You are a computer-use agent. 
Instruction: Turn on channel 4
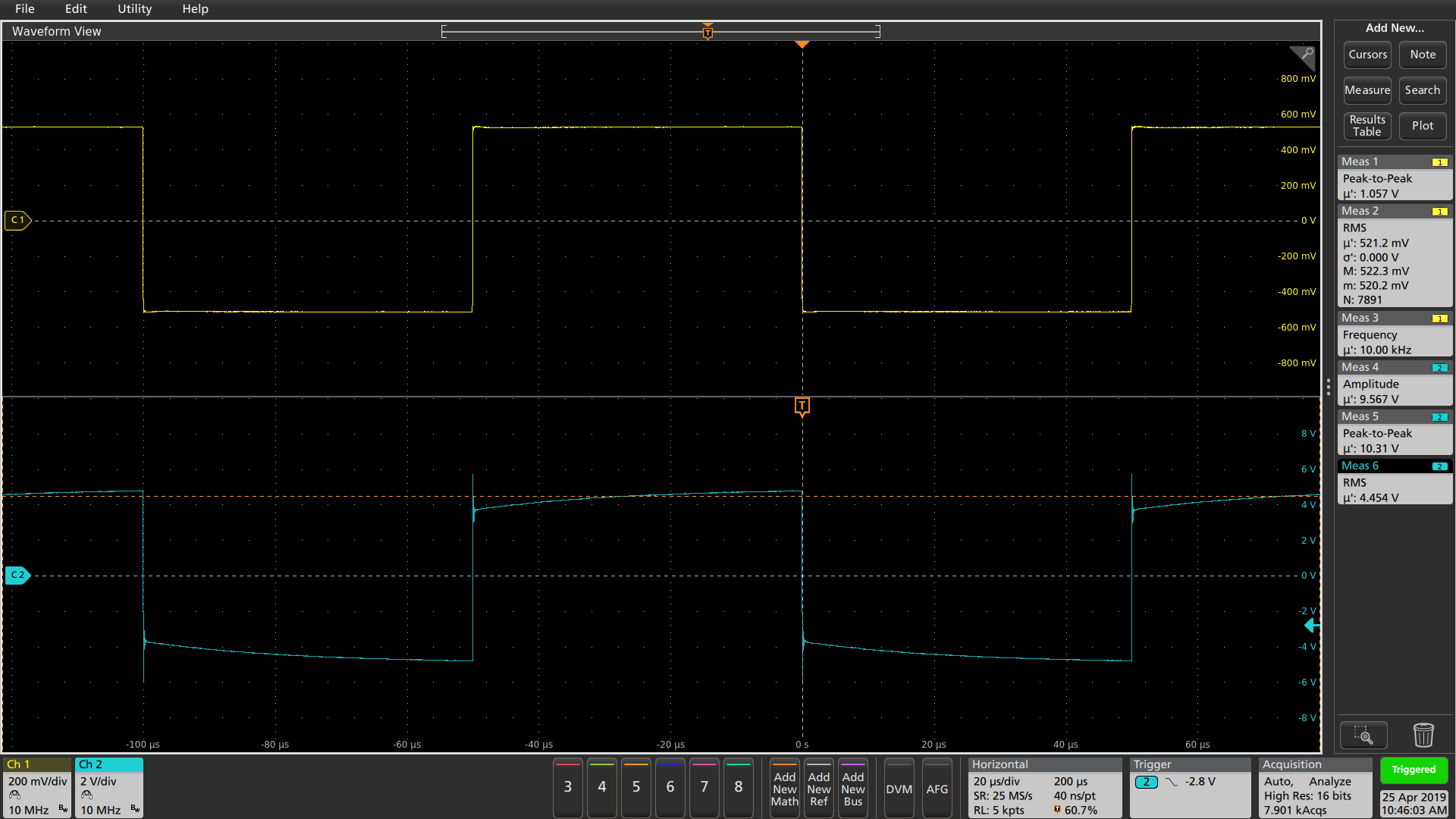(x=601, y=787)
